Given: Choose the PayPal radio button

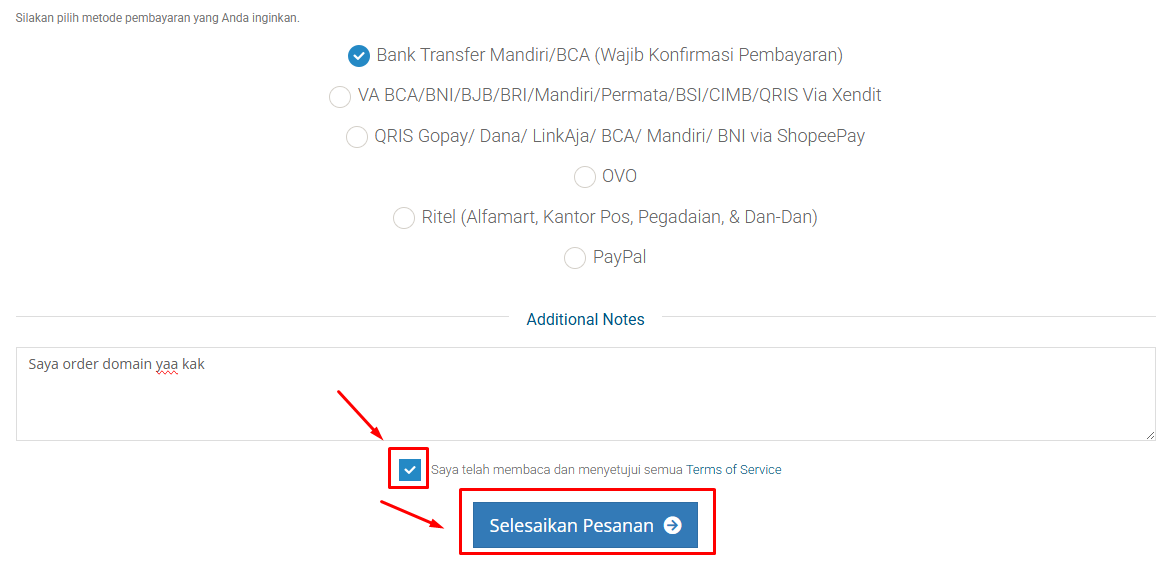Looking at the screenshot, I should point(575,258).
